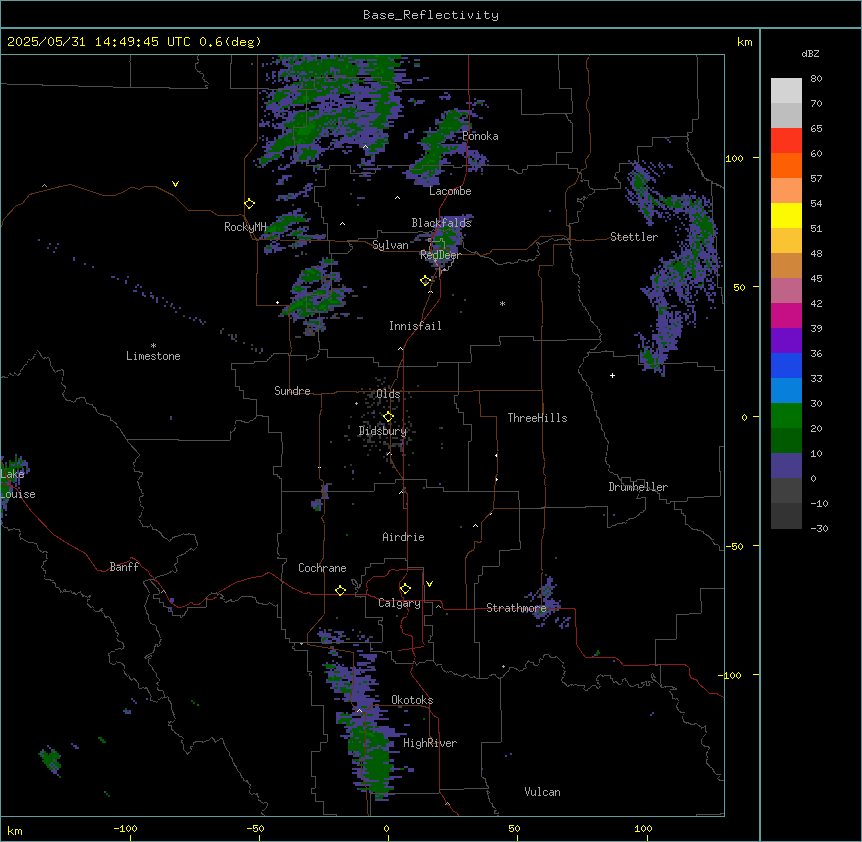Select the Airdrie label
Viewport: 862px width, 842px height.
(403, 537)
